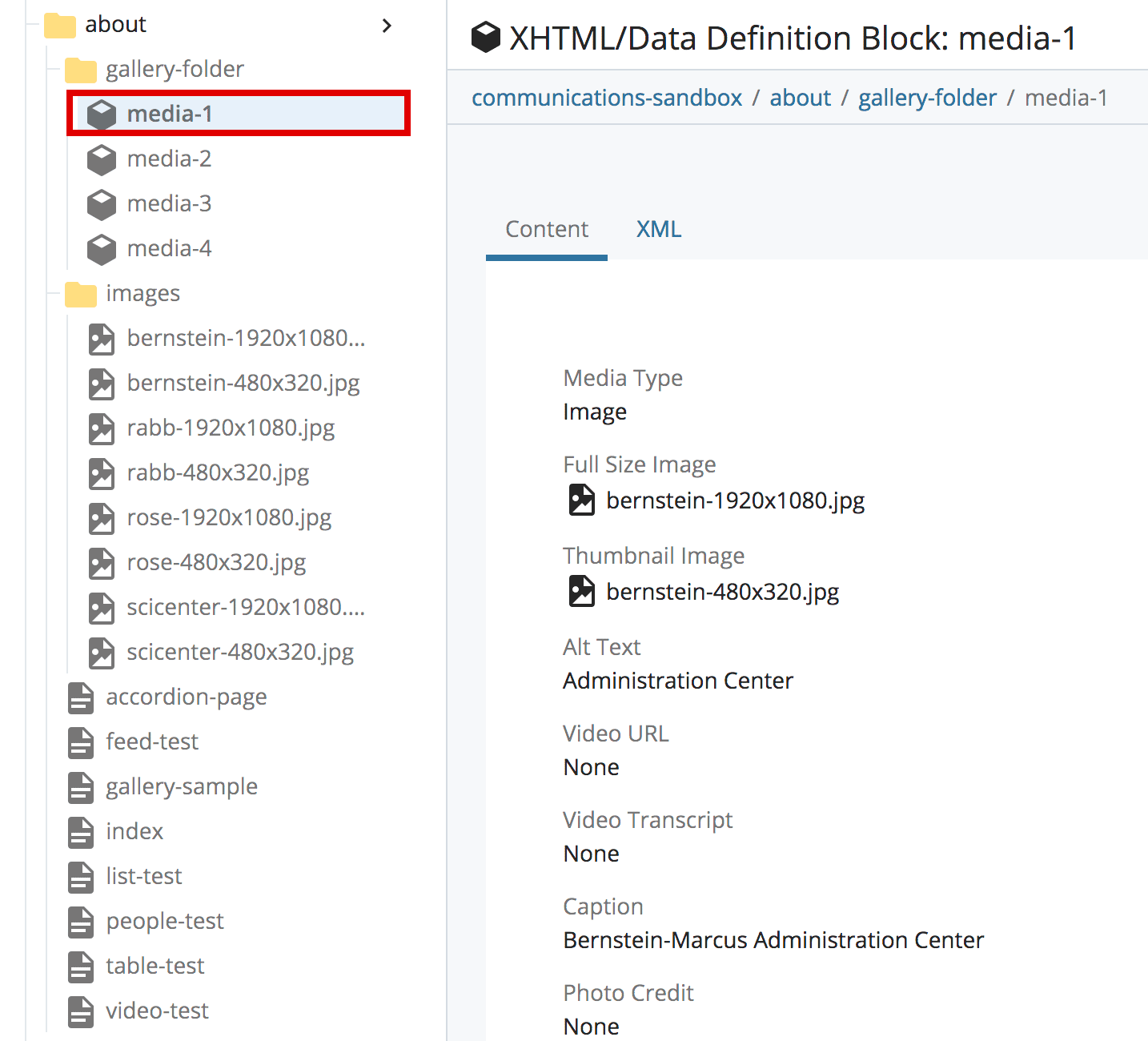The width and height of the screenshot is (1148, 1041).
Task: Select the images folder label
Action: [142, 294]
